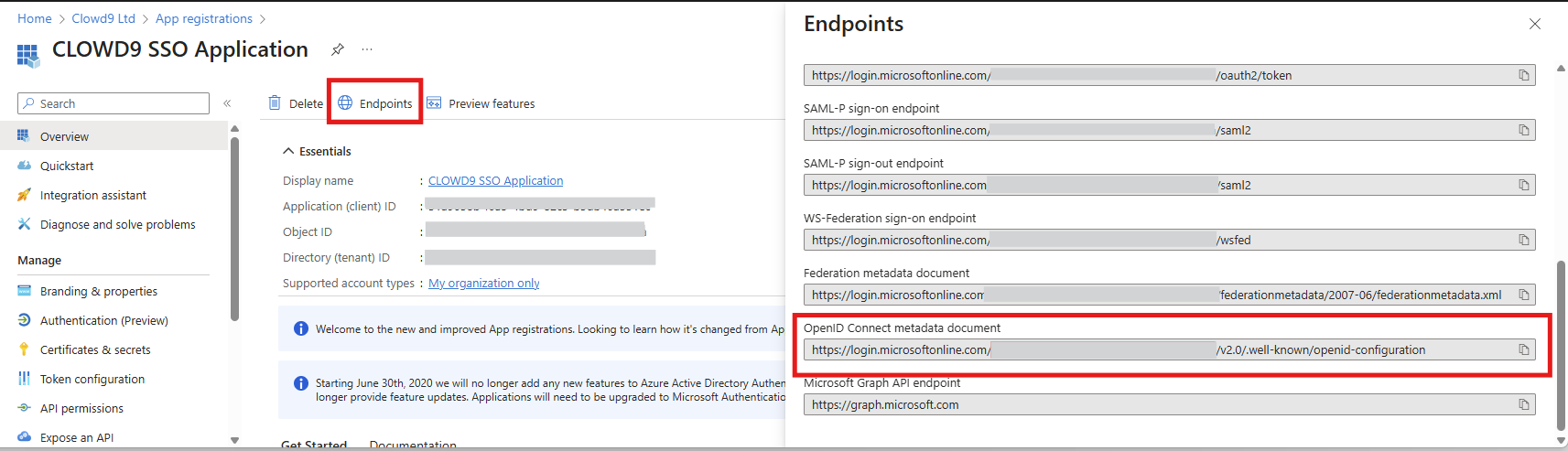Open the Endpoints toolbar button
This screenshot has width=1568, height=451.
[x=375, y=103]
